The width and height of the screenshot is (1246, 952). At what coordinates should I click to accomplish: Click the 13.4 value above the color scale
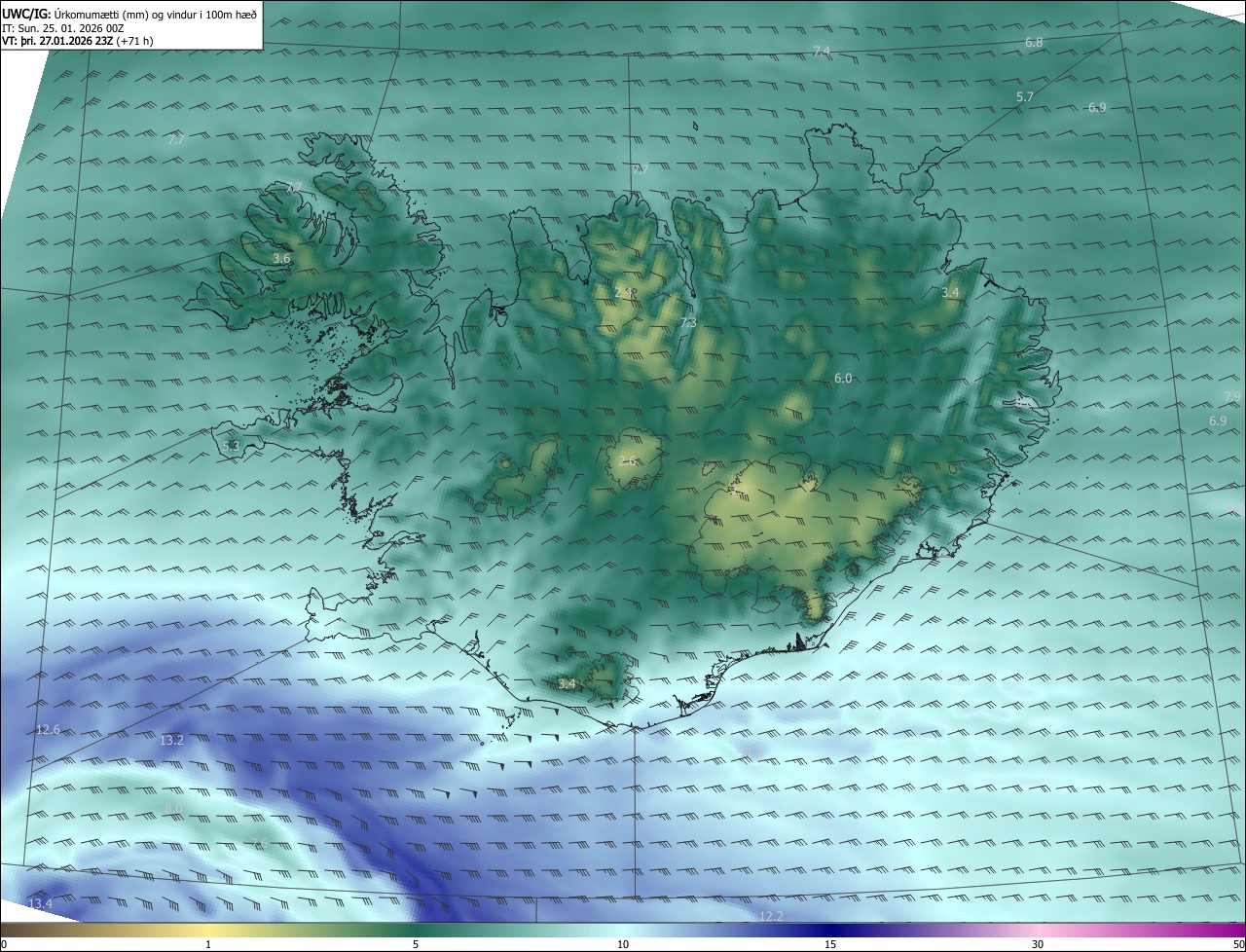click(x=40, y=905)
